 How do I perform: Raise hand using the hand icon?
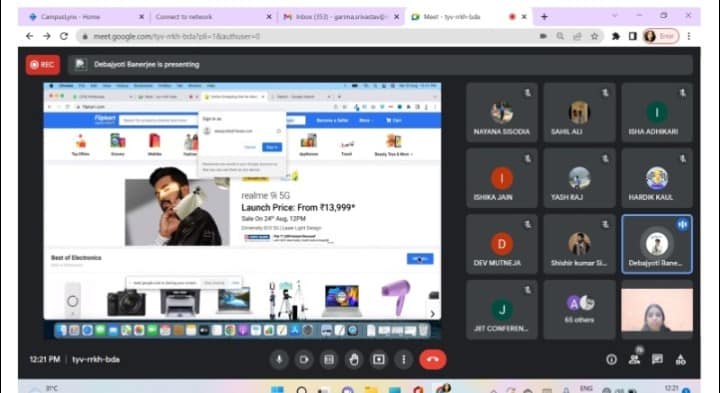point(354,359)
